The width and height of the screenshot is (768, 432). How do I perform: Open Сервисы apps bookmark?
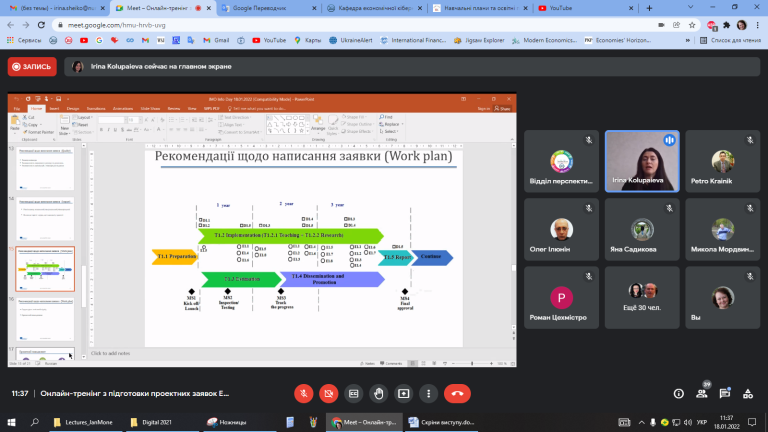coord(24,40)
